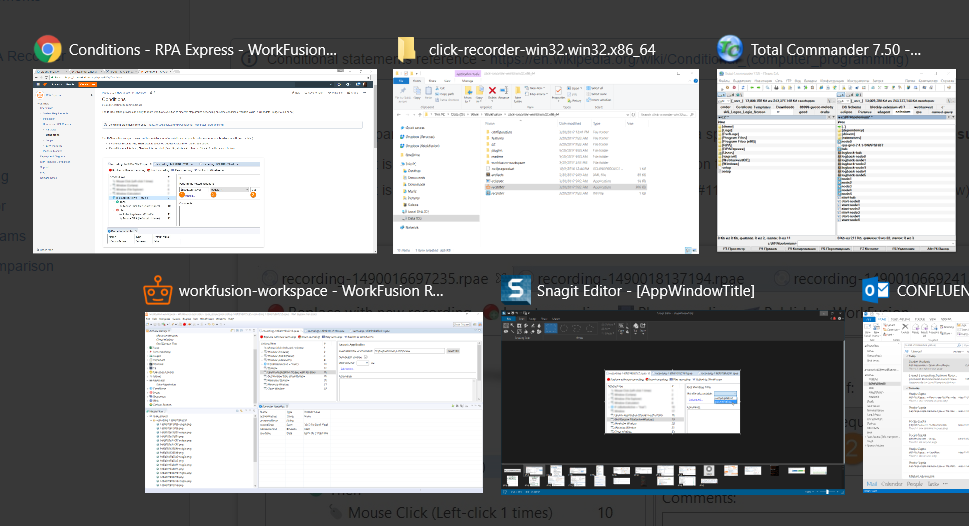
Task: Click the WorkFusion robot icon
Action: coord(158,291)
